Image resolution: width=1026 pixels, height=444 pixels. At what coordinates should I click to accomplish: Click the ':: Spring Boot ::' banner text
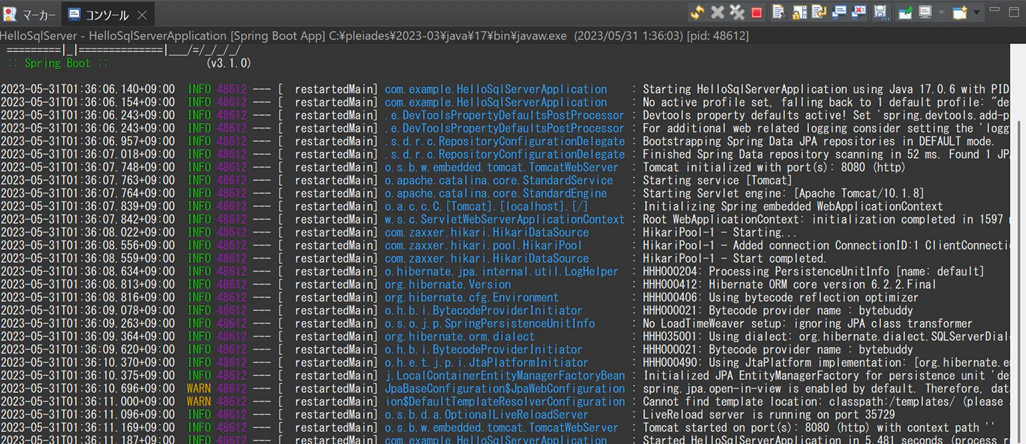point(58,63)
